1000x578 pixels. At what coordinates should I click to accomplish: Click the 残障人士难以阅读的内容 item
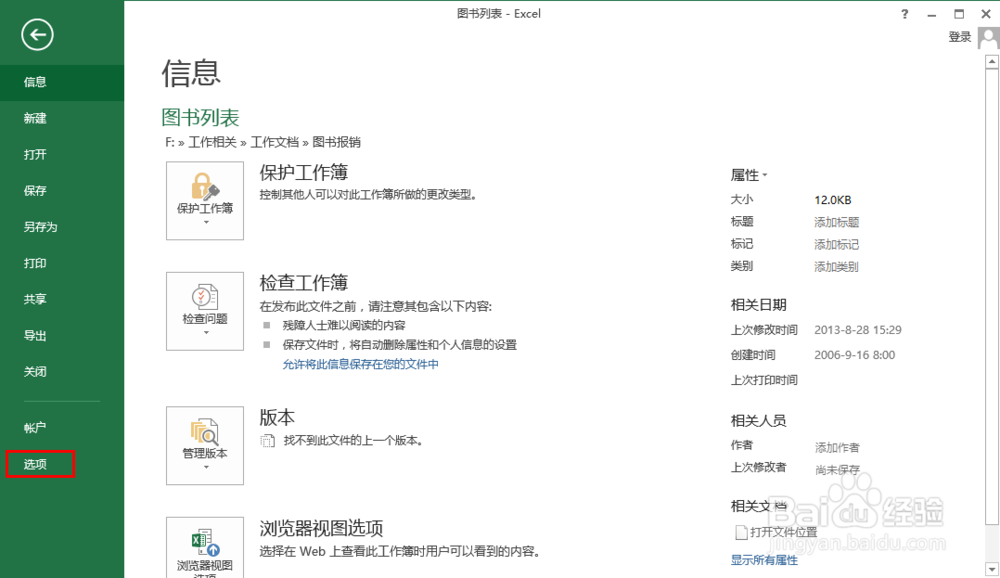tap(344, 325)
